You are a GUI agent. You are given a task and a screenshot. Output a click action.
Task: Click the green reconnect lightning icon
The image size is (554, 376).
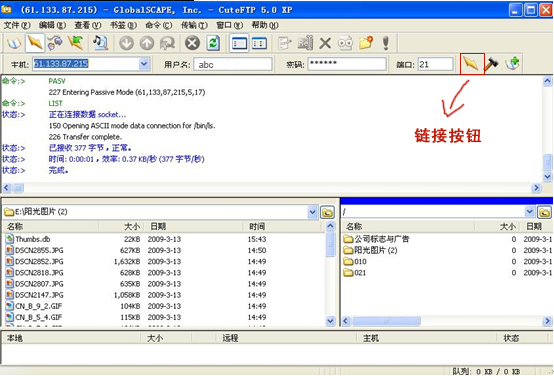click(x=76, y=43)
